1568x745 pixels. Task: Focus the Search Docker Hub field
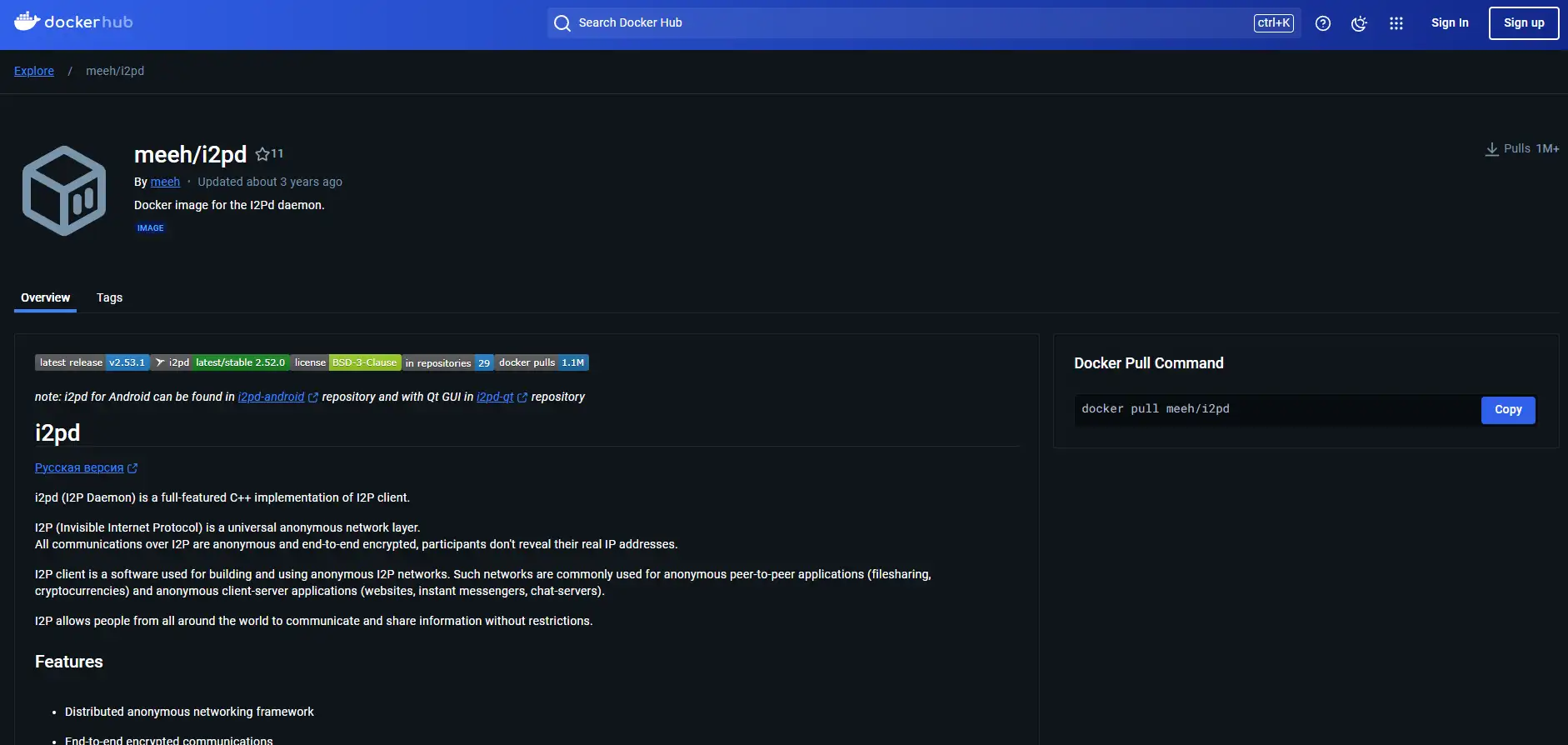point(924,23)
